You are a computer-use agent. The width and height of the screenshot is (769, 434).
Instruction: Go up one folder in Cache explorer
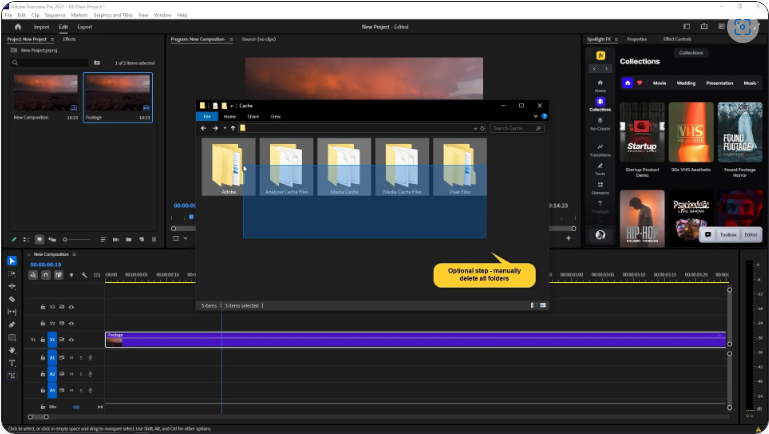(x=233, y=128)
